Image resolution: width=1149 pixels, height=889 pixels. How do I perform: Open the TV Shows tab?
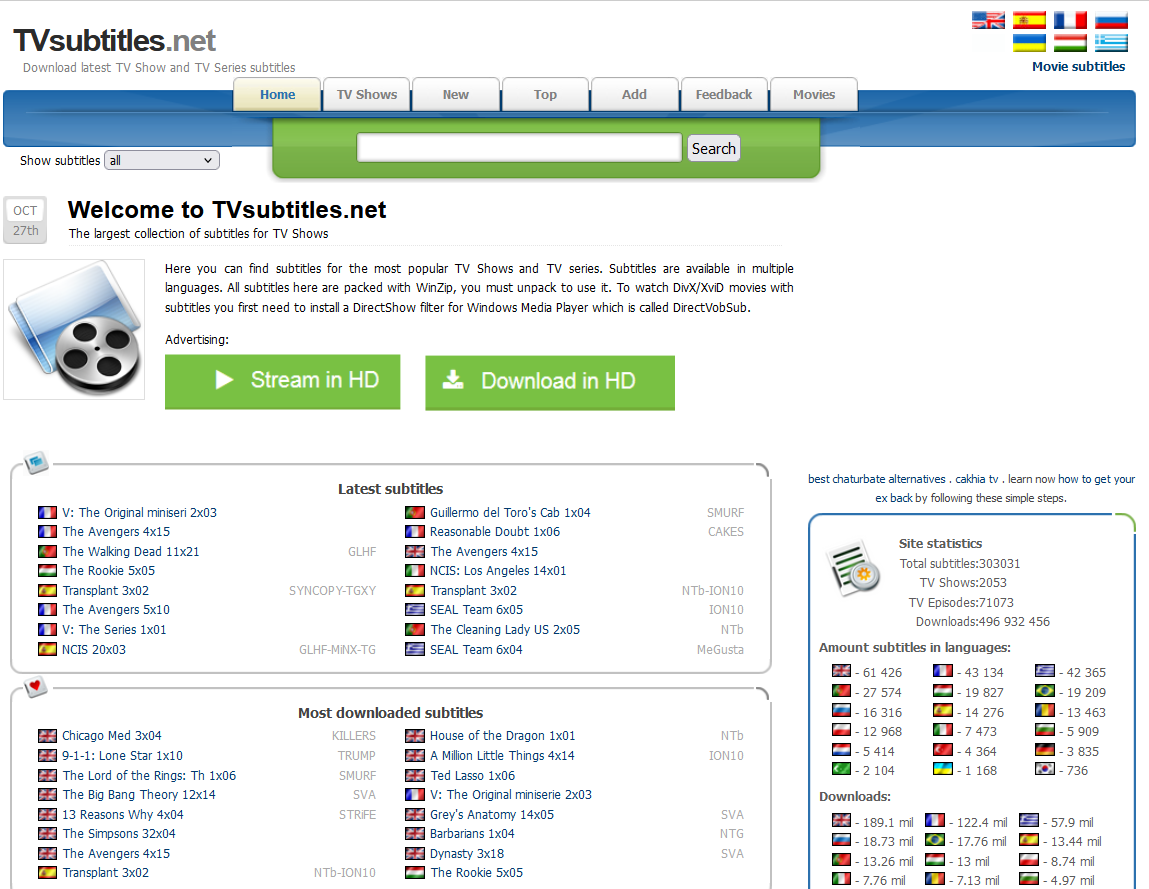(x=366, y=95)
